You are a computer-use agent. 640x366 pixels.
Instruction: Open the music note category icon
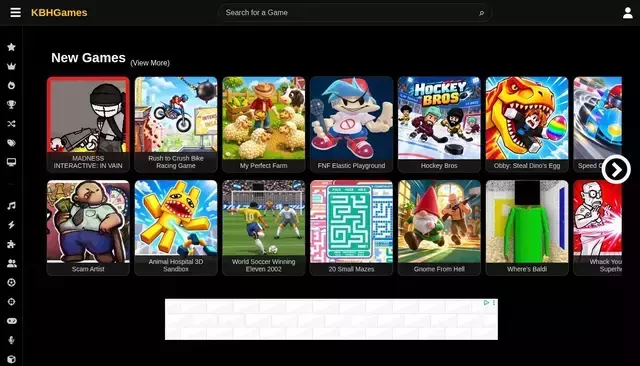point(11,206)
